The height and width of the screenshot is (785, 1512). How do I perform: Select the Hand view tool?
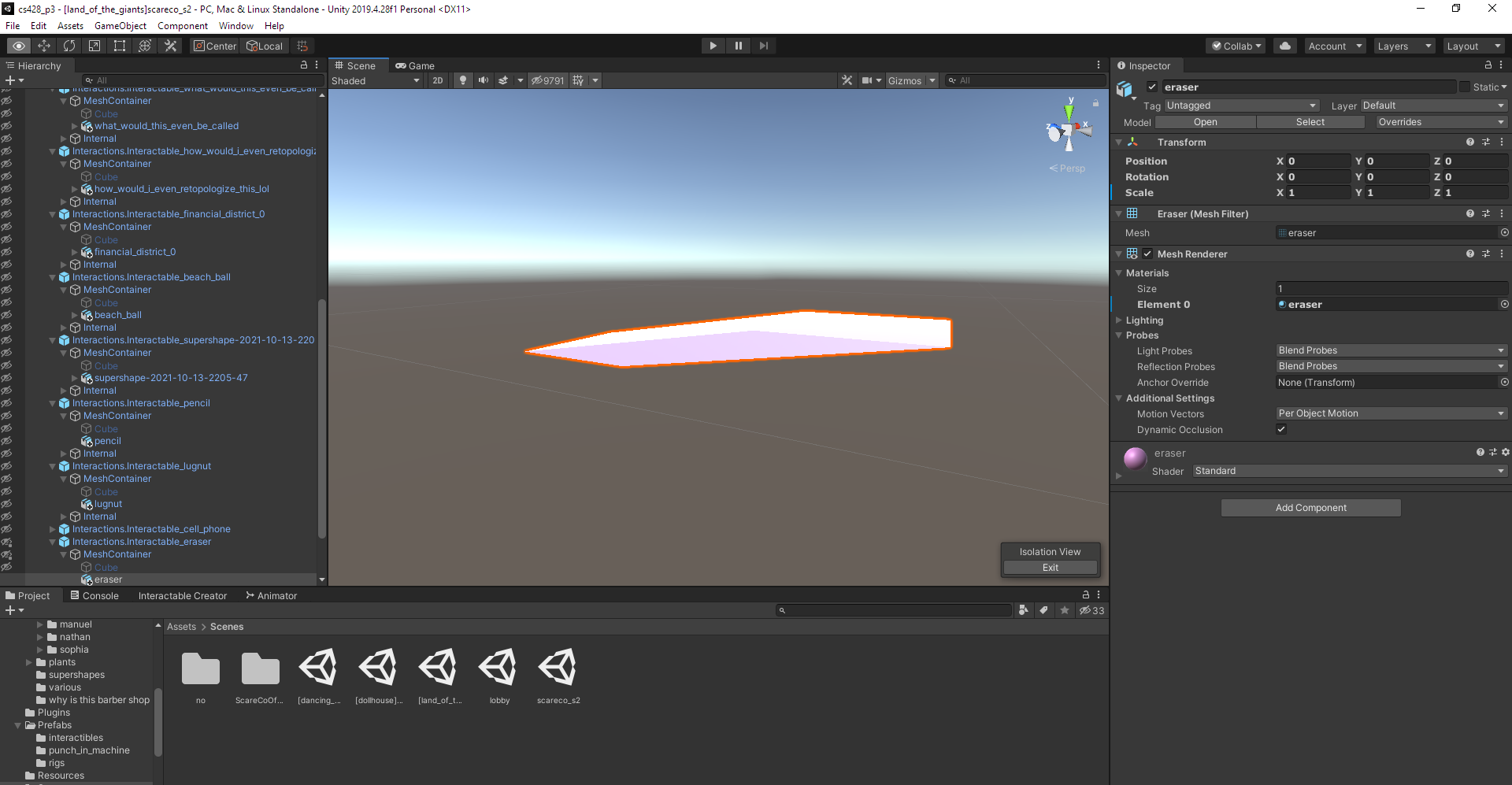19,46
